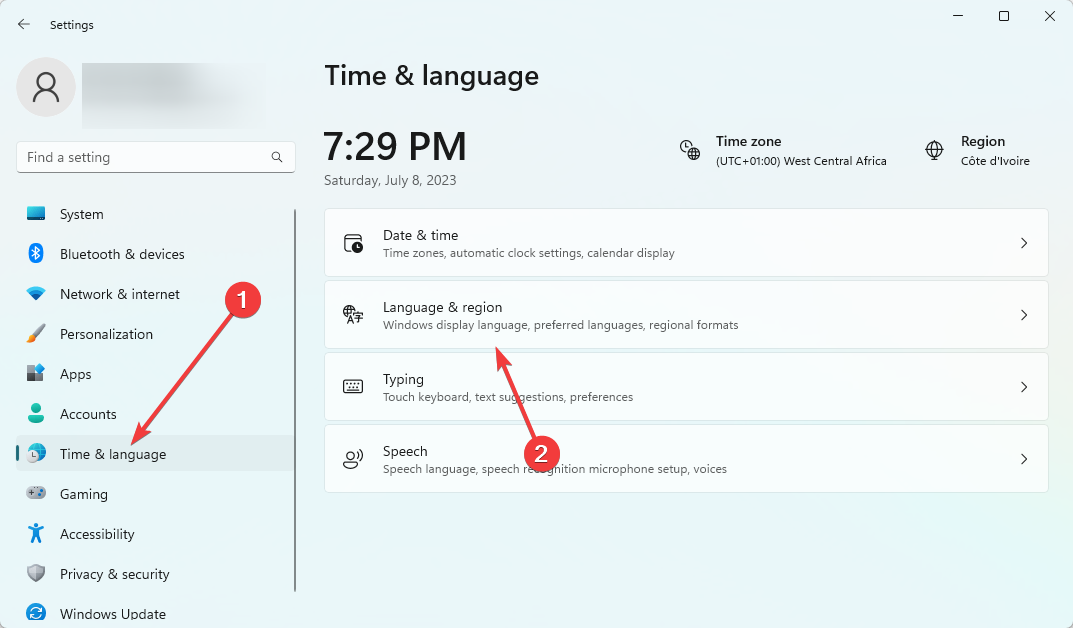Screen dimensions: 1073x628
Task: Click the Personalization paintbrush icon
Action: (x=36, y=334)
